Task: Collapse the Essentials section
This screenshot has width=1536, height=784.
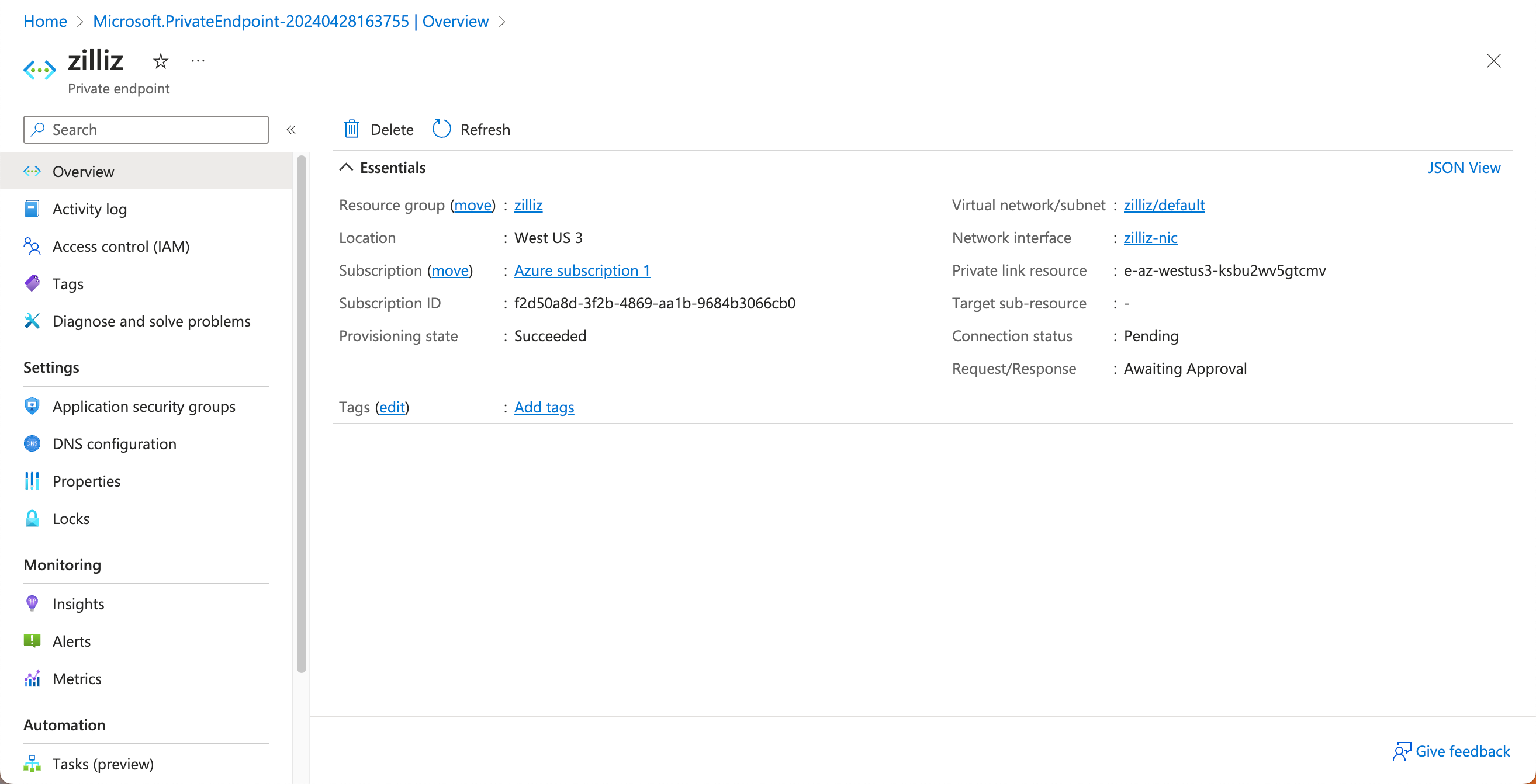Action: click(346, 168)
